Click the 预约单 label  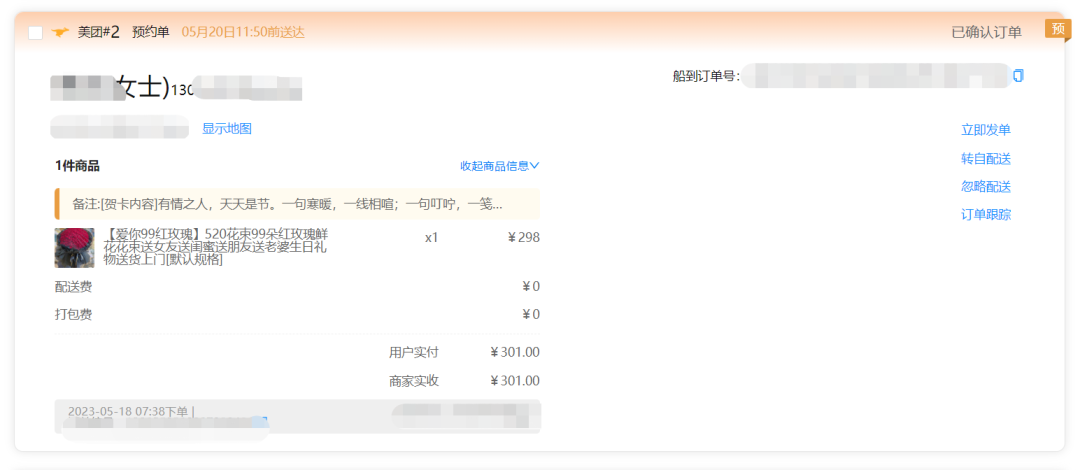[151, 32]
